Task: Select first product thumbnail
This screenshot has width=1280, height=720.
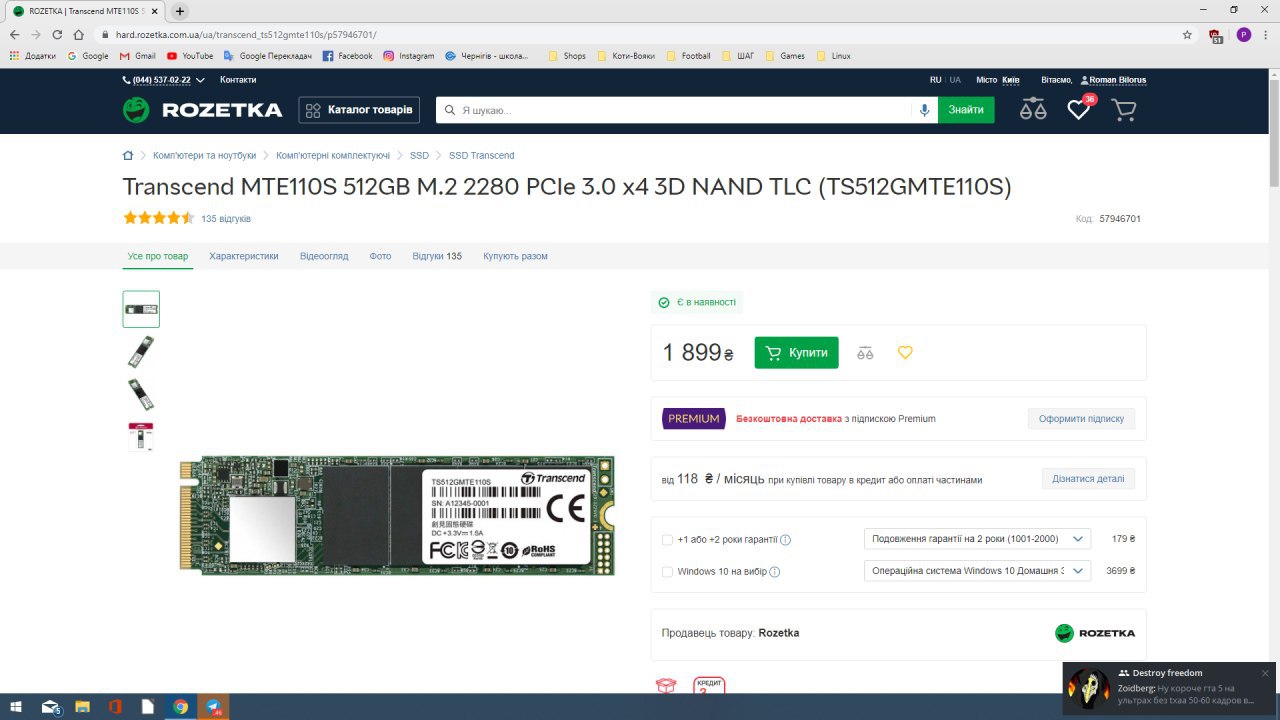Action: (x=141, y=309)
